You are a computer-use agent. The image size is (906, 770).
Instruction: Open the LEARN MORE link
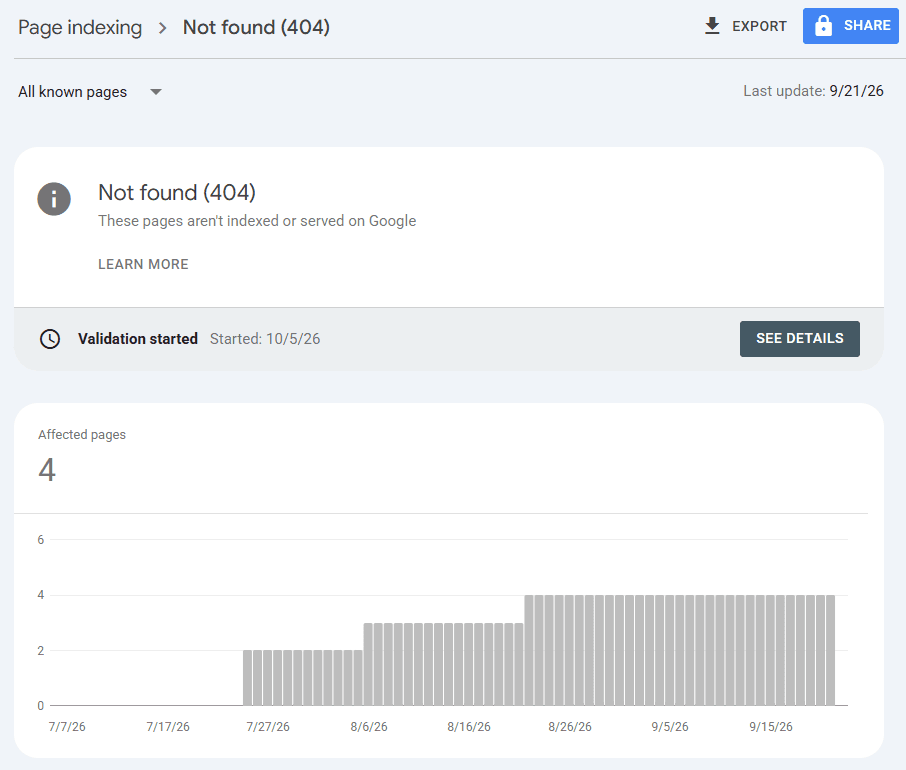coord(143,264)
